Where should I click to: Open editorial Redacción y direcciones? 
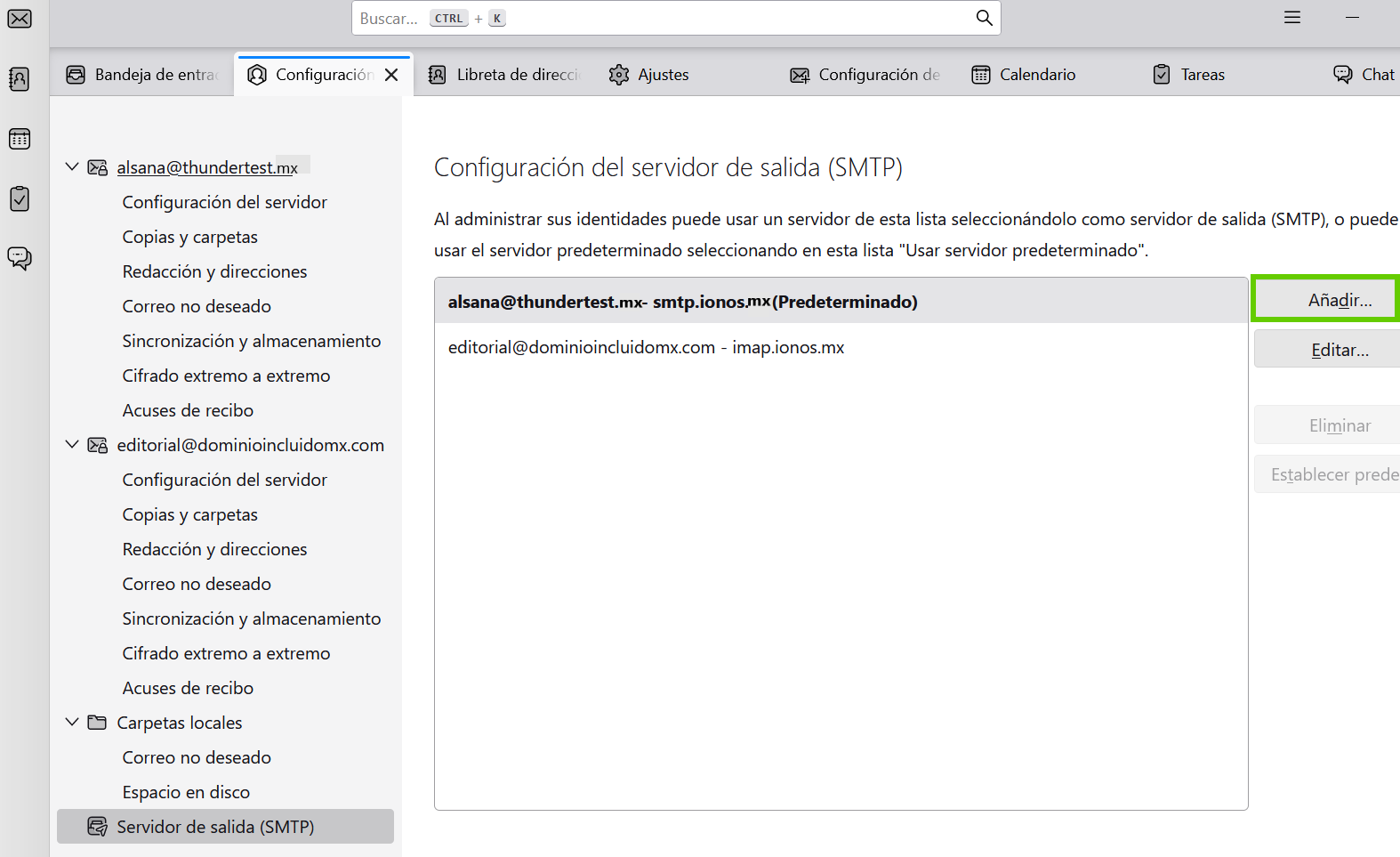215,549
